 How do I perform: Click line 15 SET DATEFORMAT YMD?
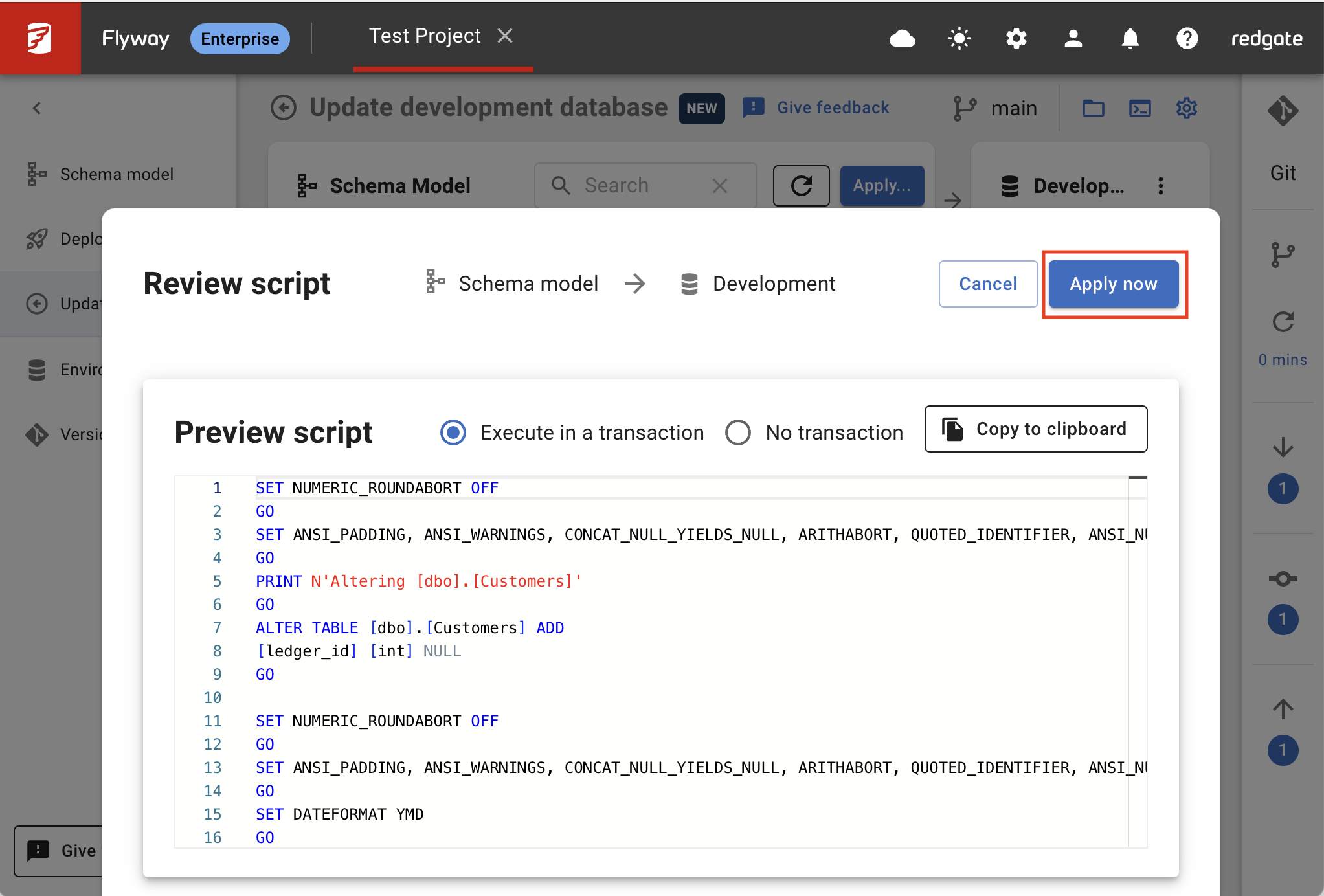pyautogui.click(x=340, y=814)
